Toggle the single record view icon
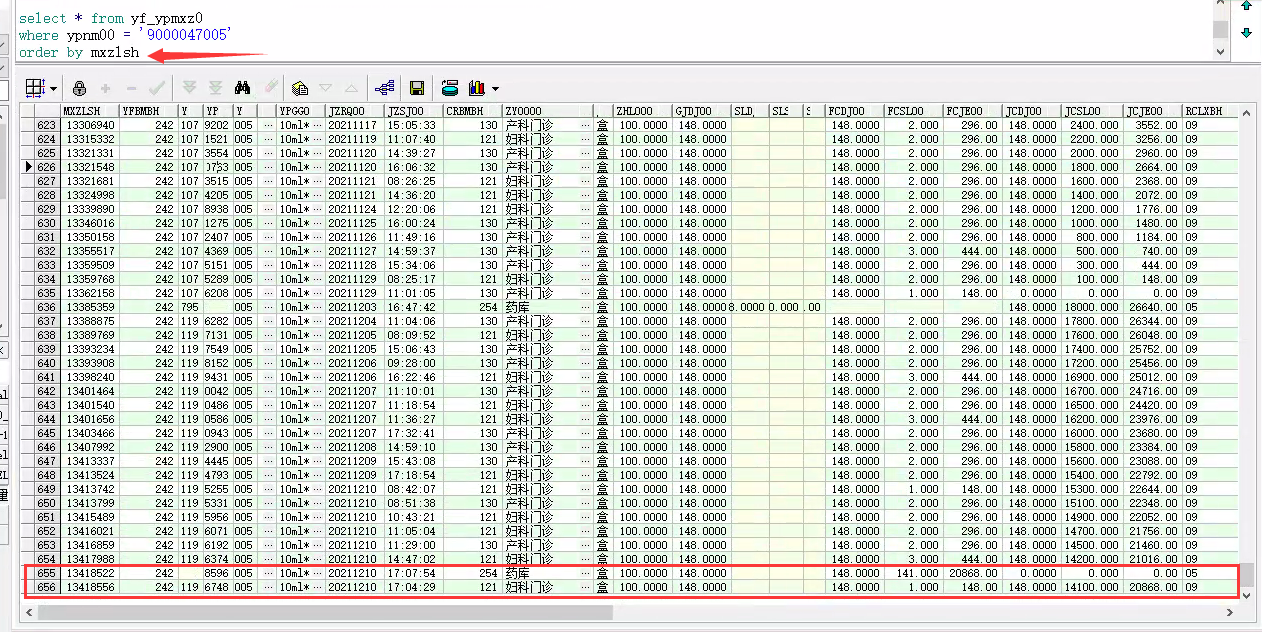 (300, 88)
